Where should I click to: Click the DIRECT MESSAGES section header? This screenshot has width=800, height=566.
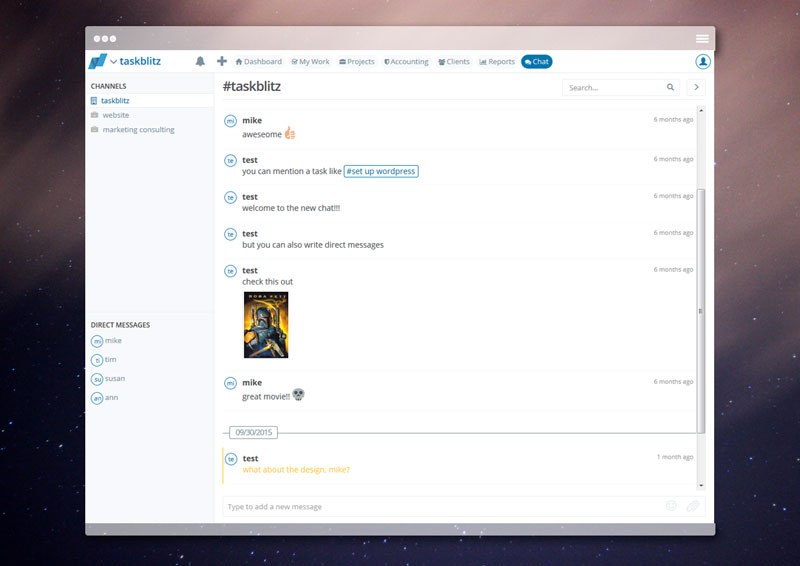click(120, 325)
